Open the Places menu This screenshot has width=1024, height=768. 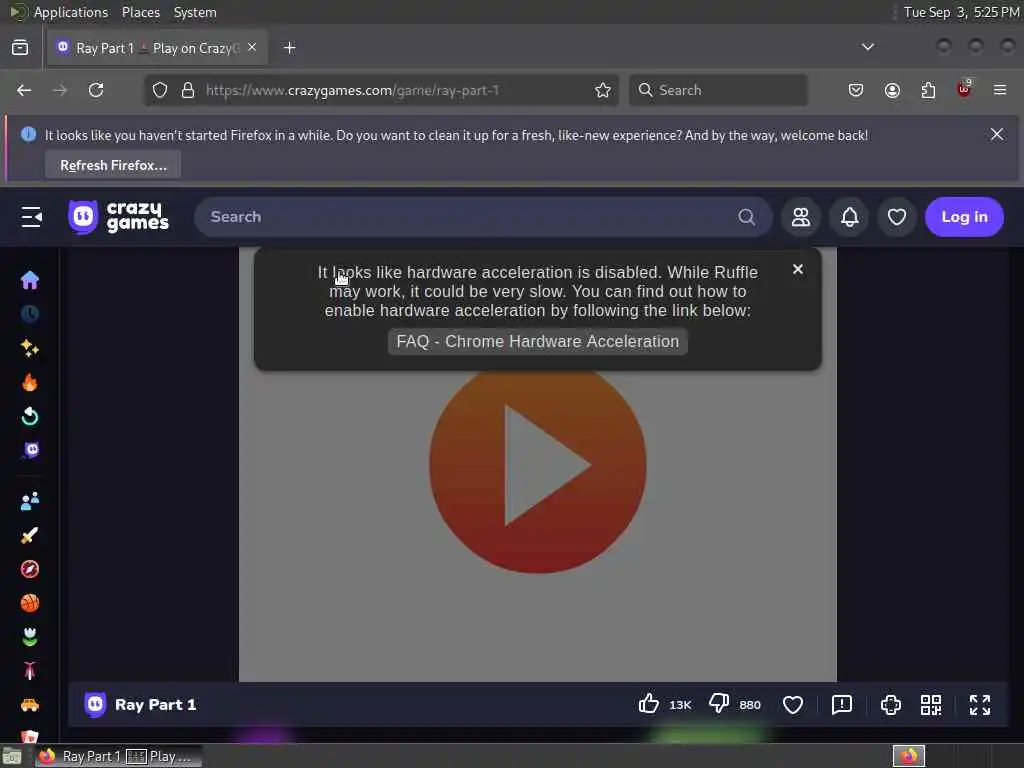point(140,12)
